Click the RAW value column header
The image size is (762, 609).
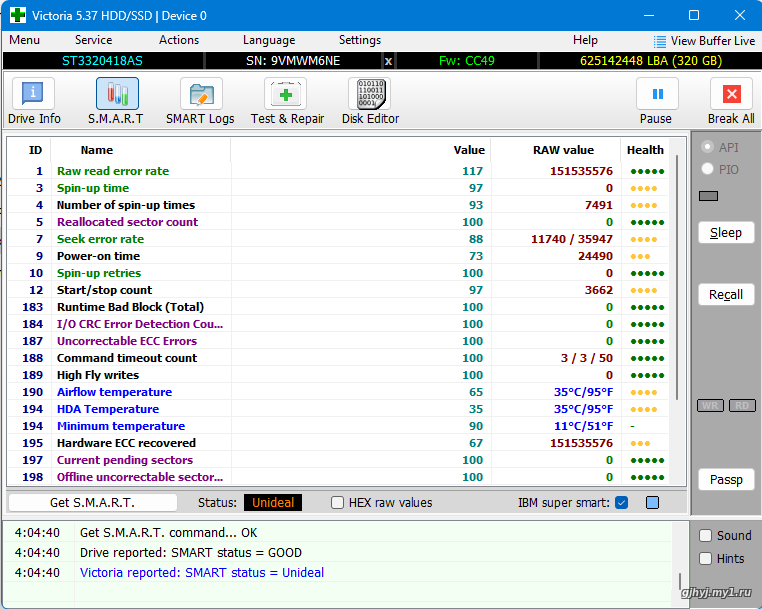point(563,150)
